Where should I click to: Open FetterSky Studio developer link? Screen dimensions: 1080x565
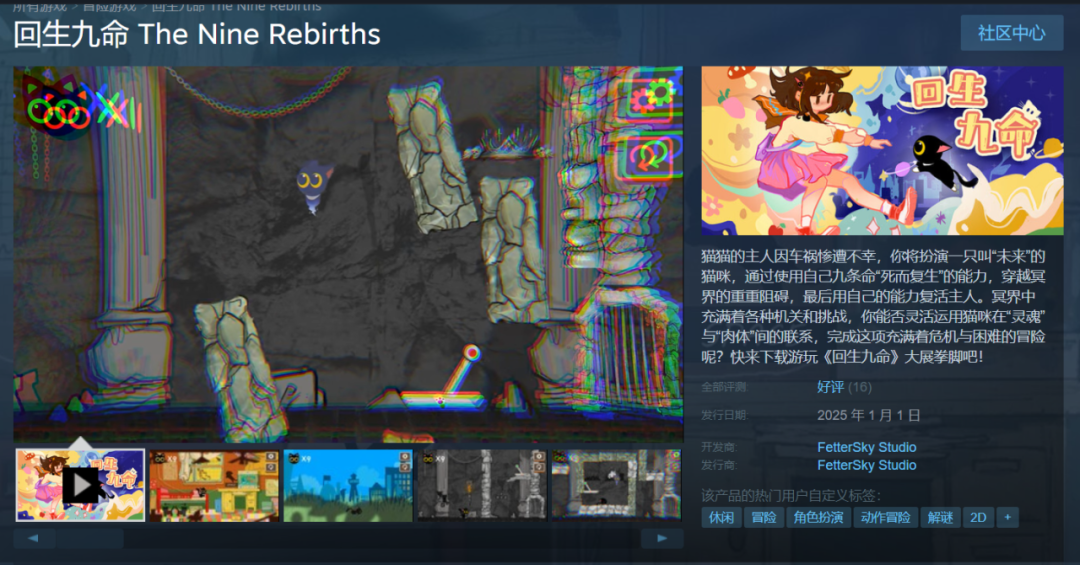tap(866, 447)
